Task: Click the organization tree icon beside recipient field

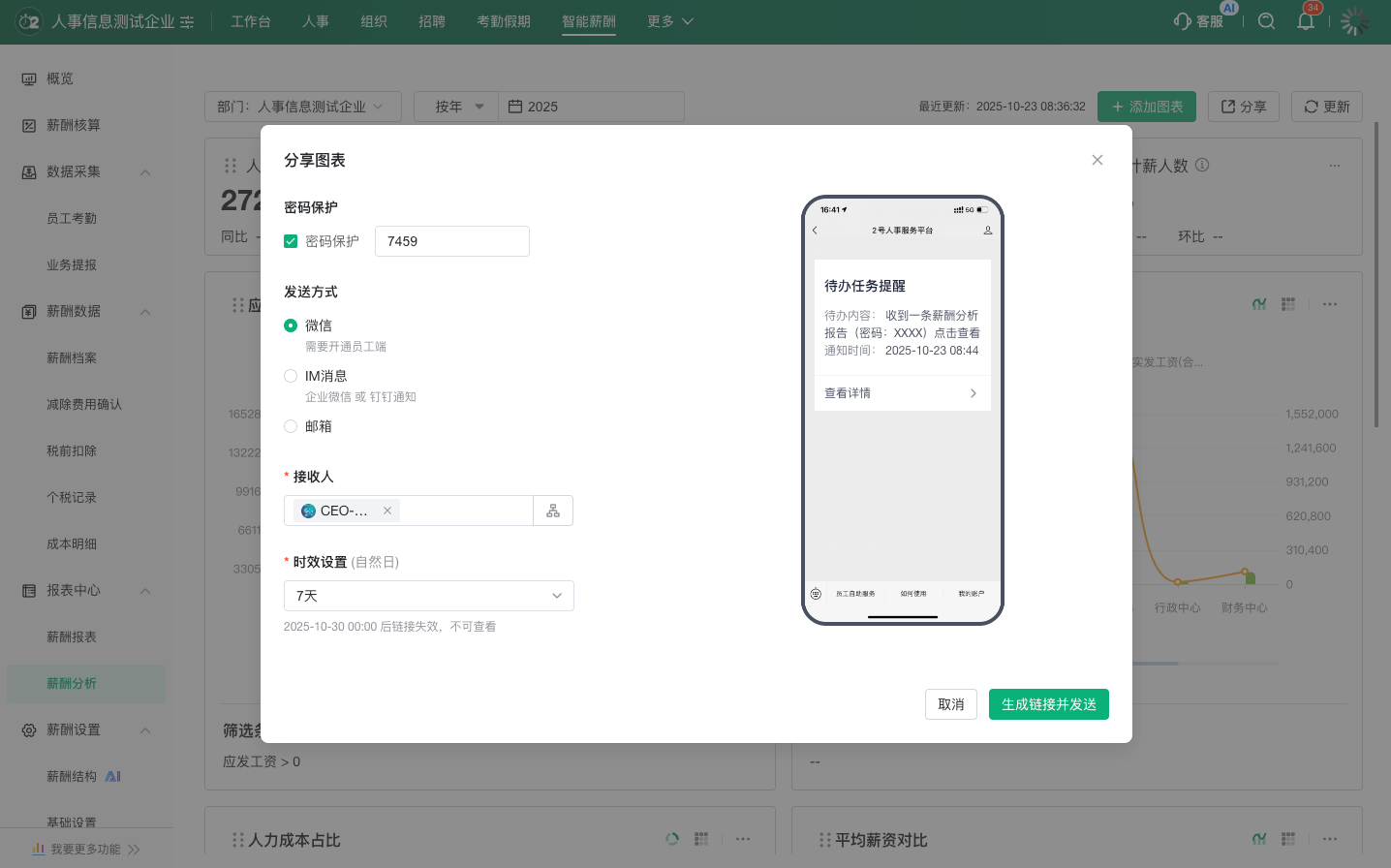Action: tap(553, 511)
